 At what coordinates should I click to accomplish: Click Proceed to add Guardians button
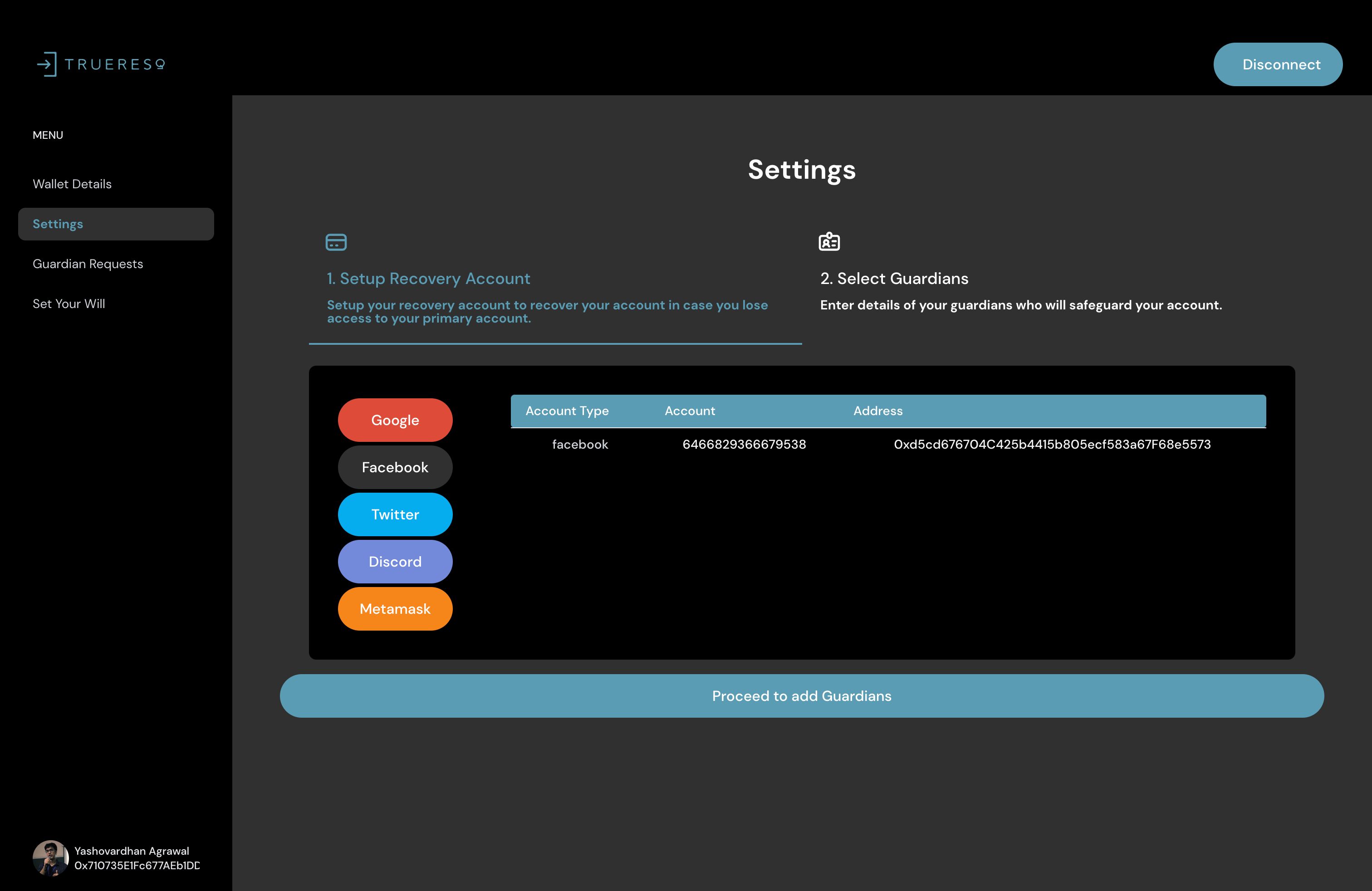coord(802,696)
